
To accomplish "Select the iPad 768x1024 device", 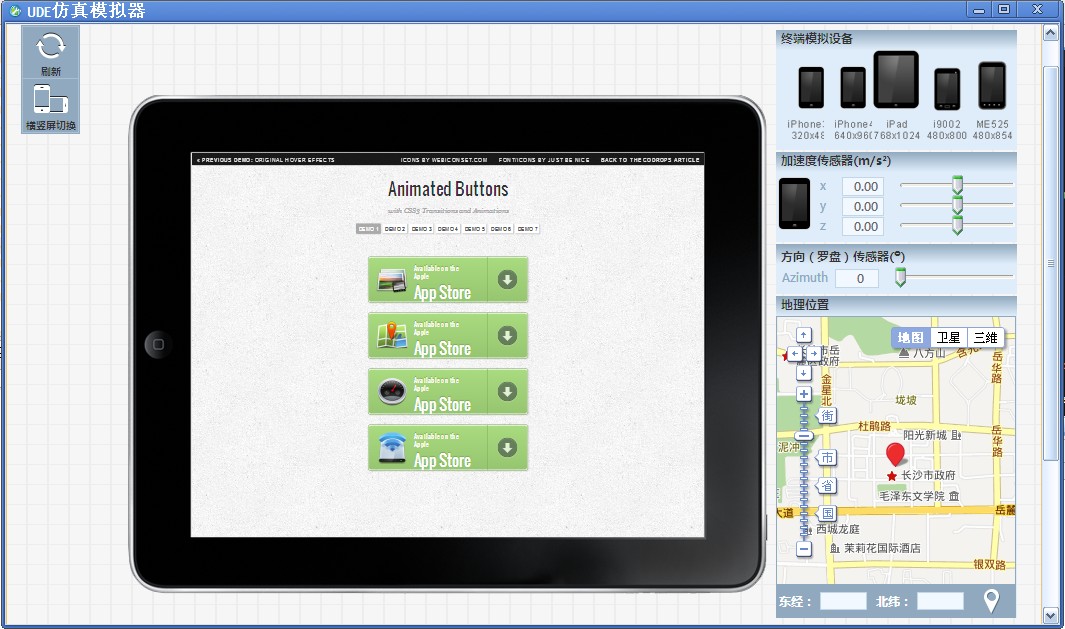I will [896, 79].
